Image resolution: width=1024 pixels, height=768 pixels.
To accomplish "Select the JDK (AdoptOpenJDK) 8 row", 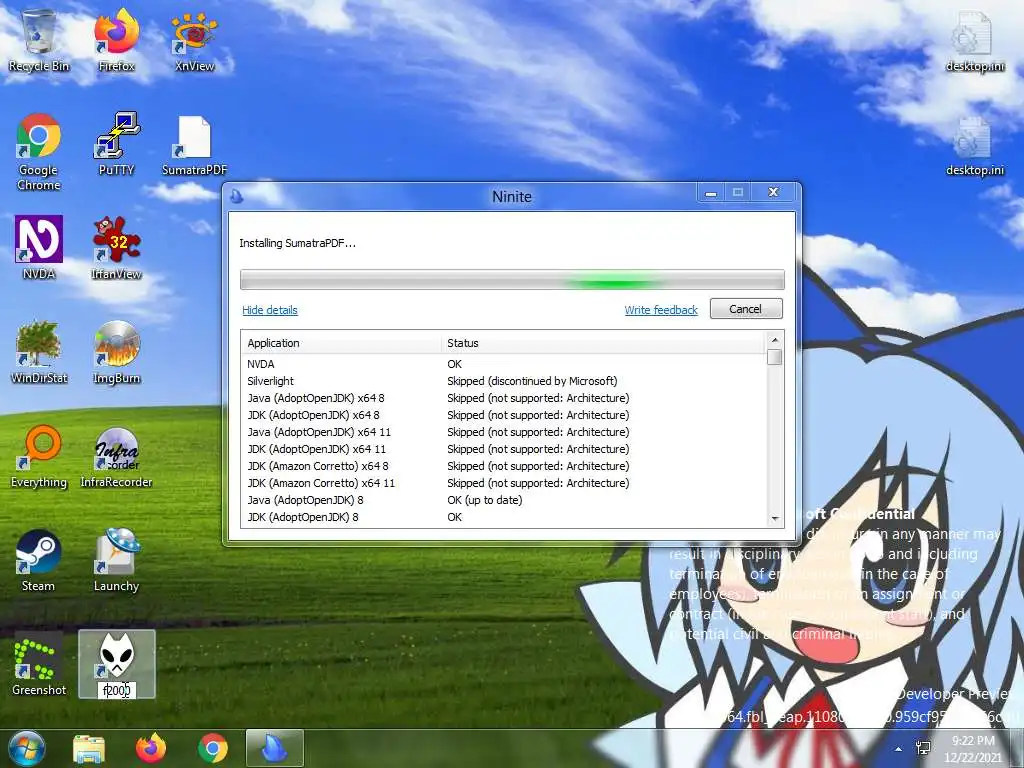I will click(x=503, y=517).
